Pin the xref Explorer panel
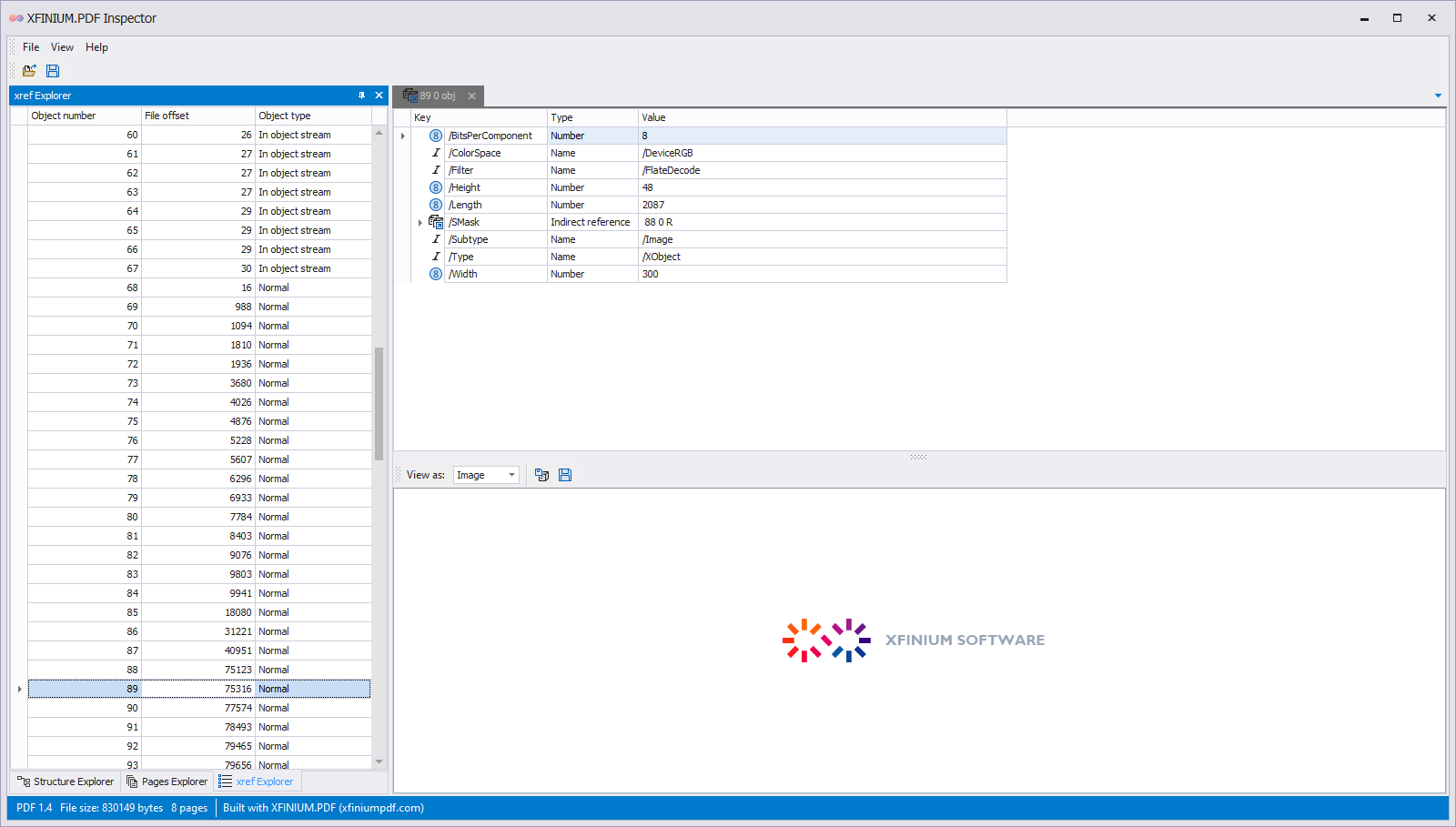Screen dimensions: 1456x827 (x=361, y=96)
